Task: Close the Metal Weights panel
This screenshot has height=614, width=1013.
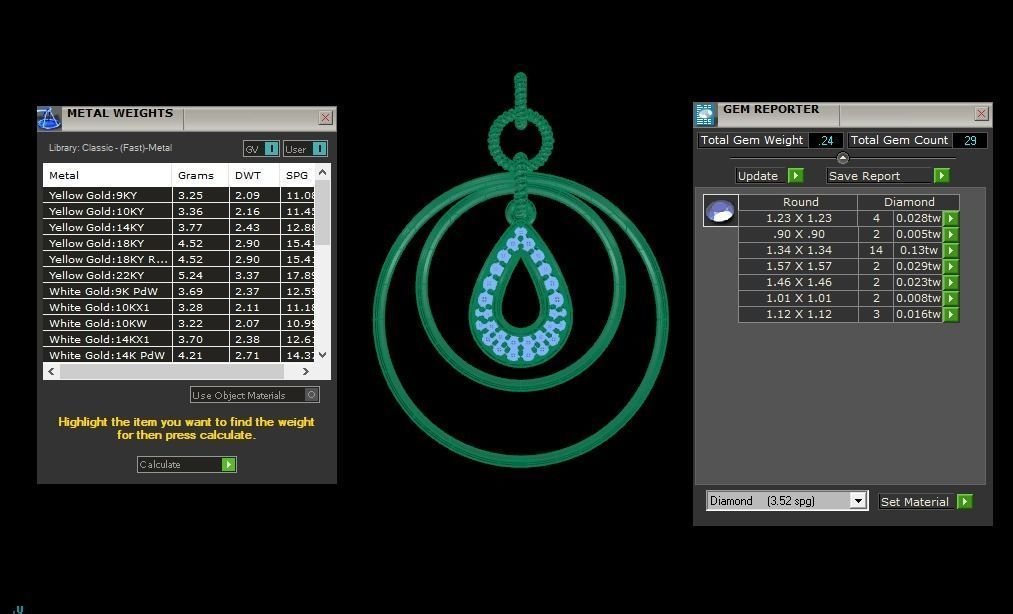Action: point(326,118)
